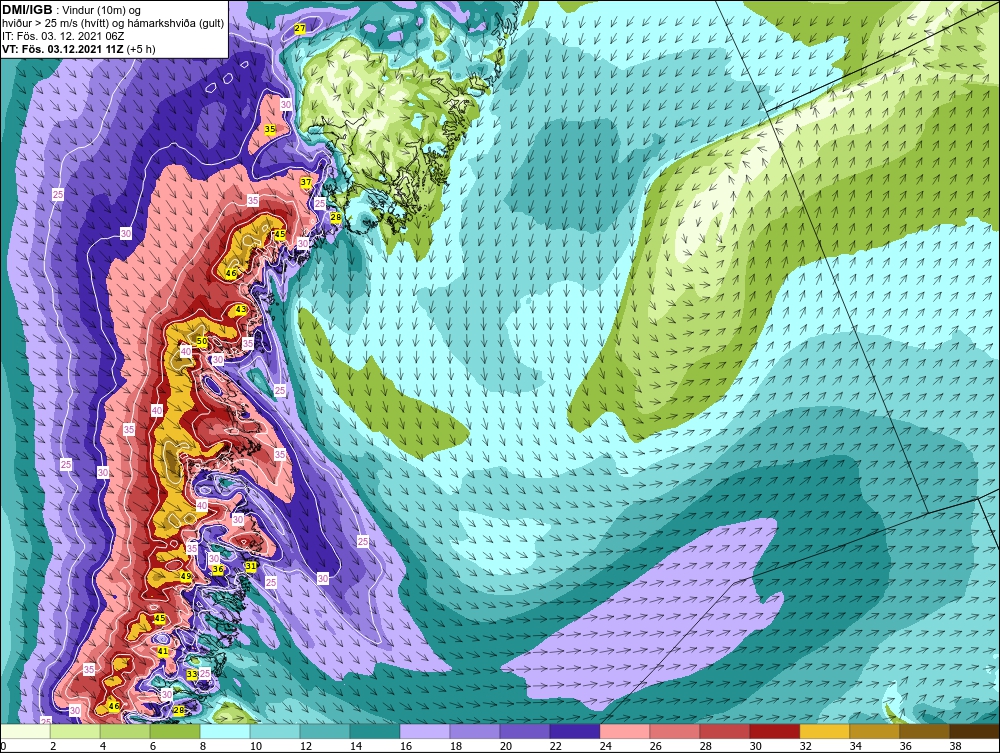Pick the legend swatch between 12 and 14

(x=325, y=731)
